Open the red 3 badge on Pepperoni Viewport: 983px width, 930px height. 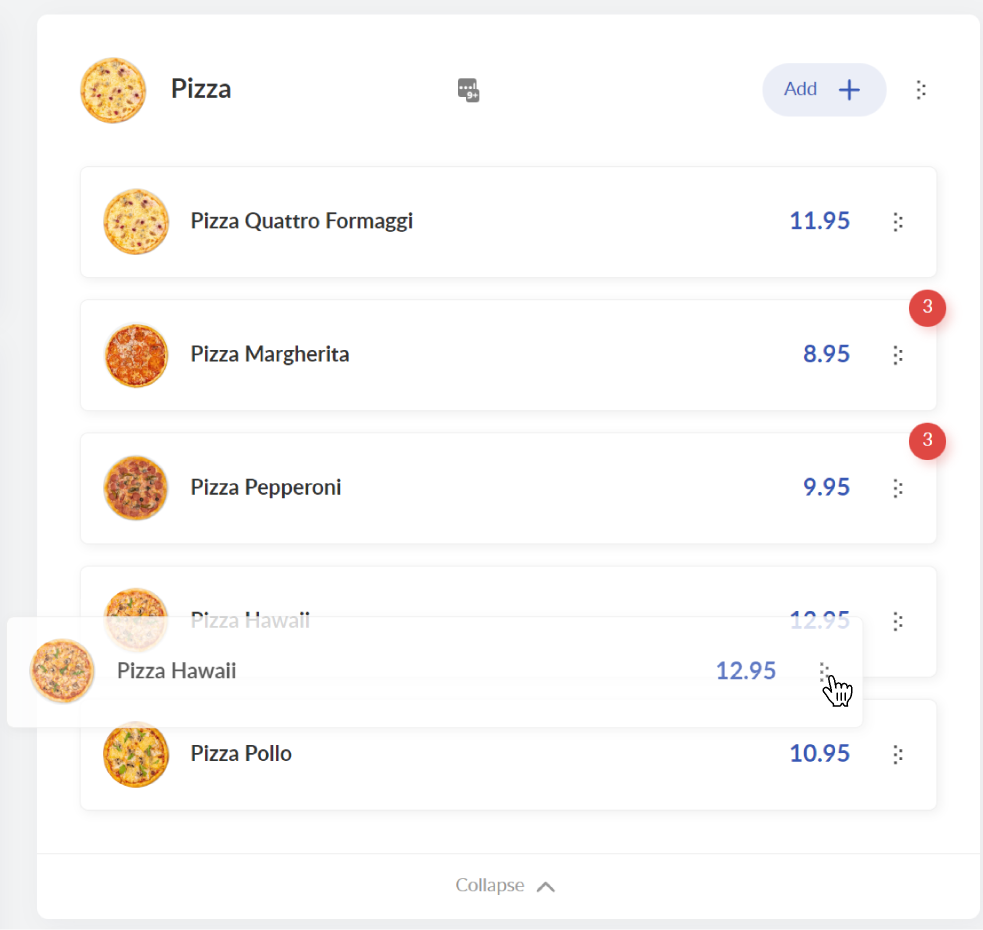(x=927, y=441)
